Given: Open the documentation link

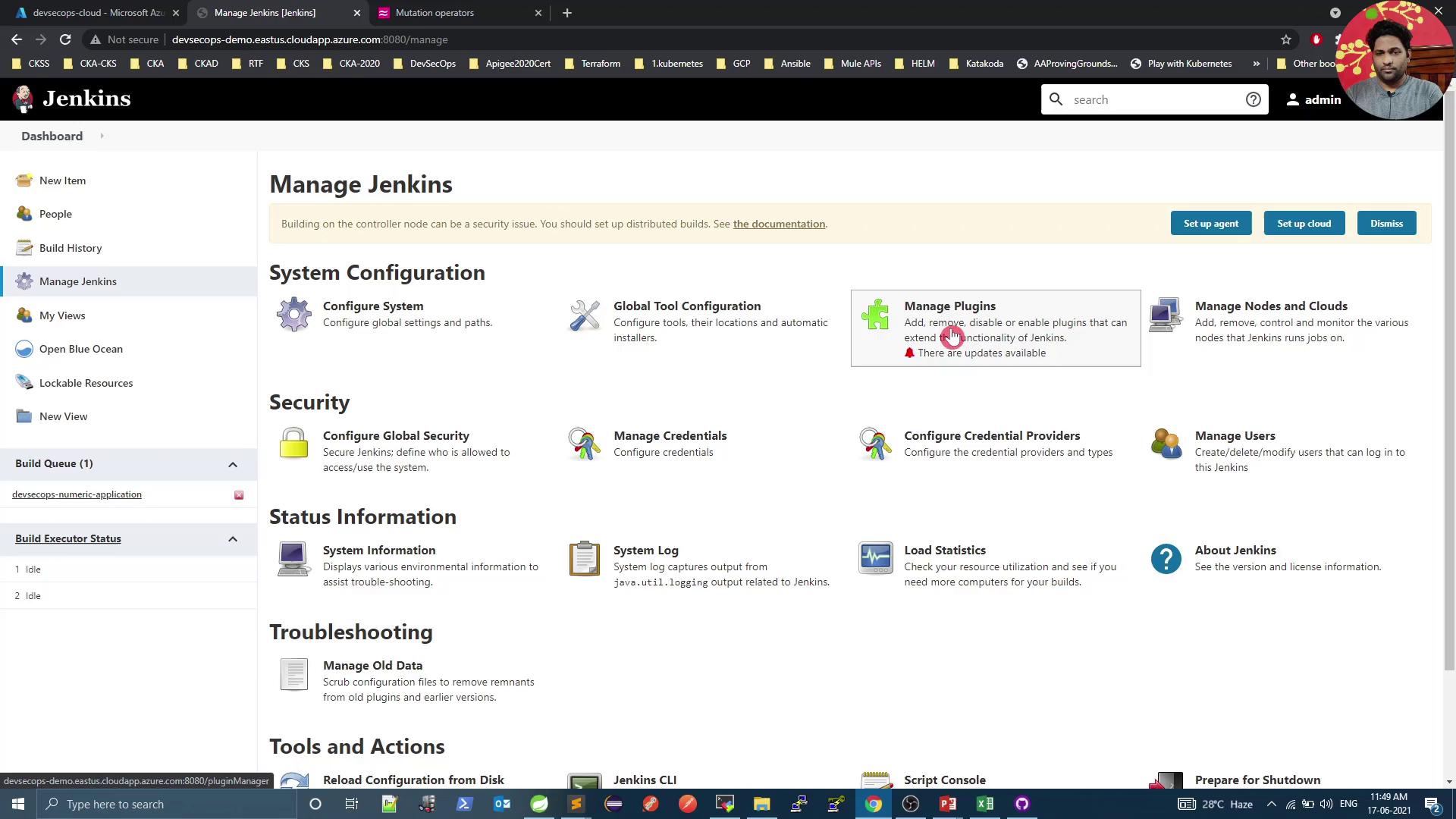Looking at the screenshot, I should (779, 224).
